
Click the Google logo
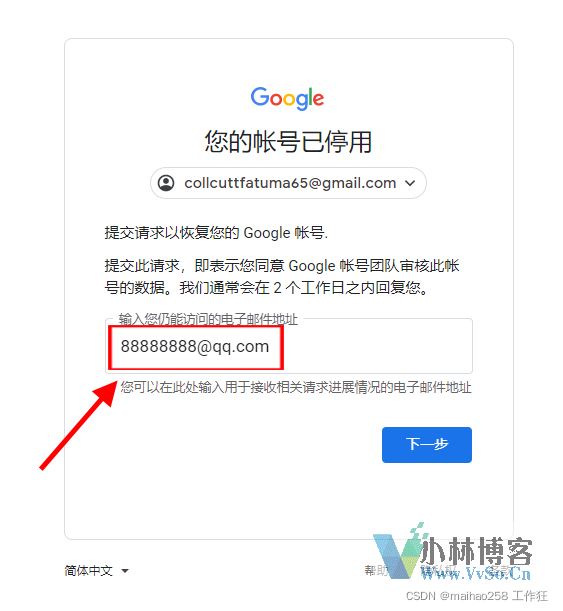(x=287, y=98)
